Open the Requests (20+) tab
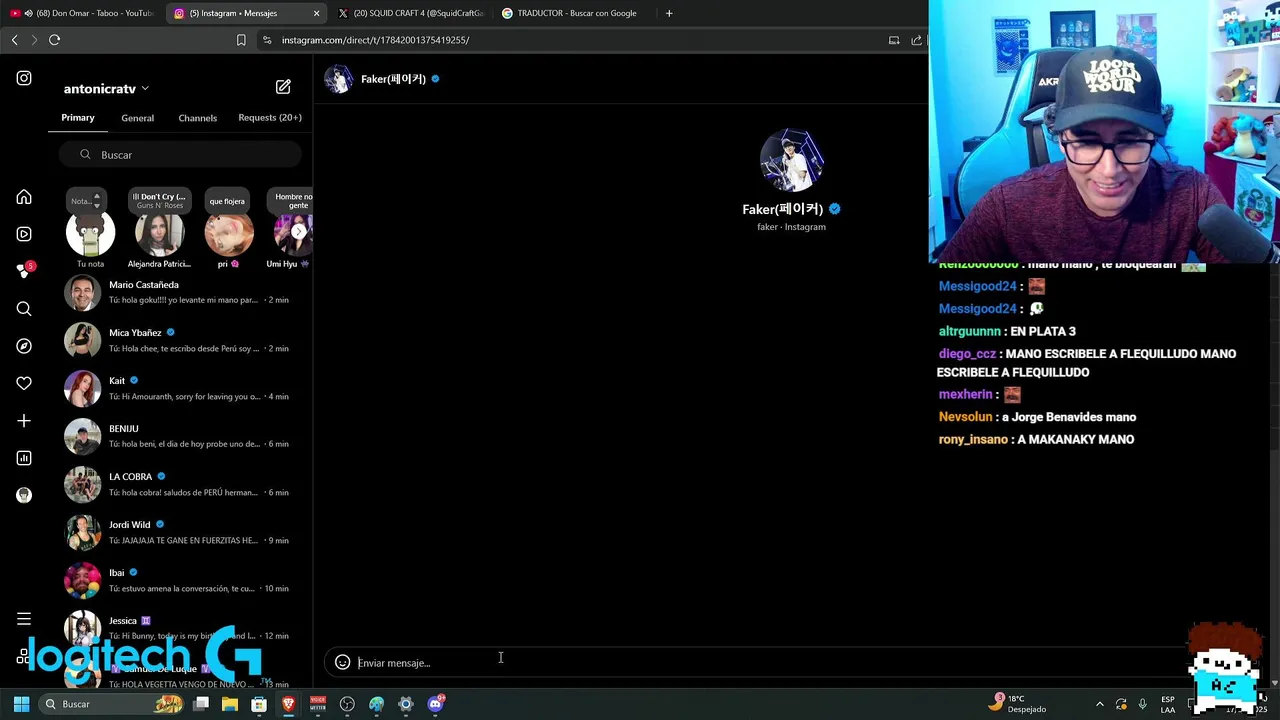This screenshot has width=1280, height=720. pyautogui.click(x=270, y=118)
